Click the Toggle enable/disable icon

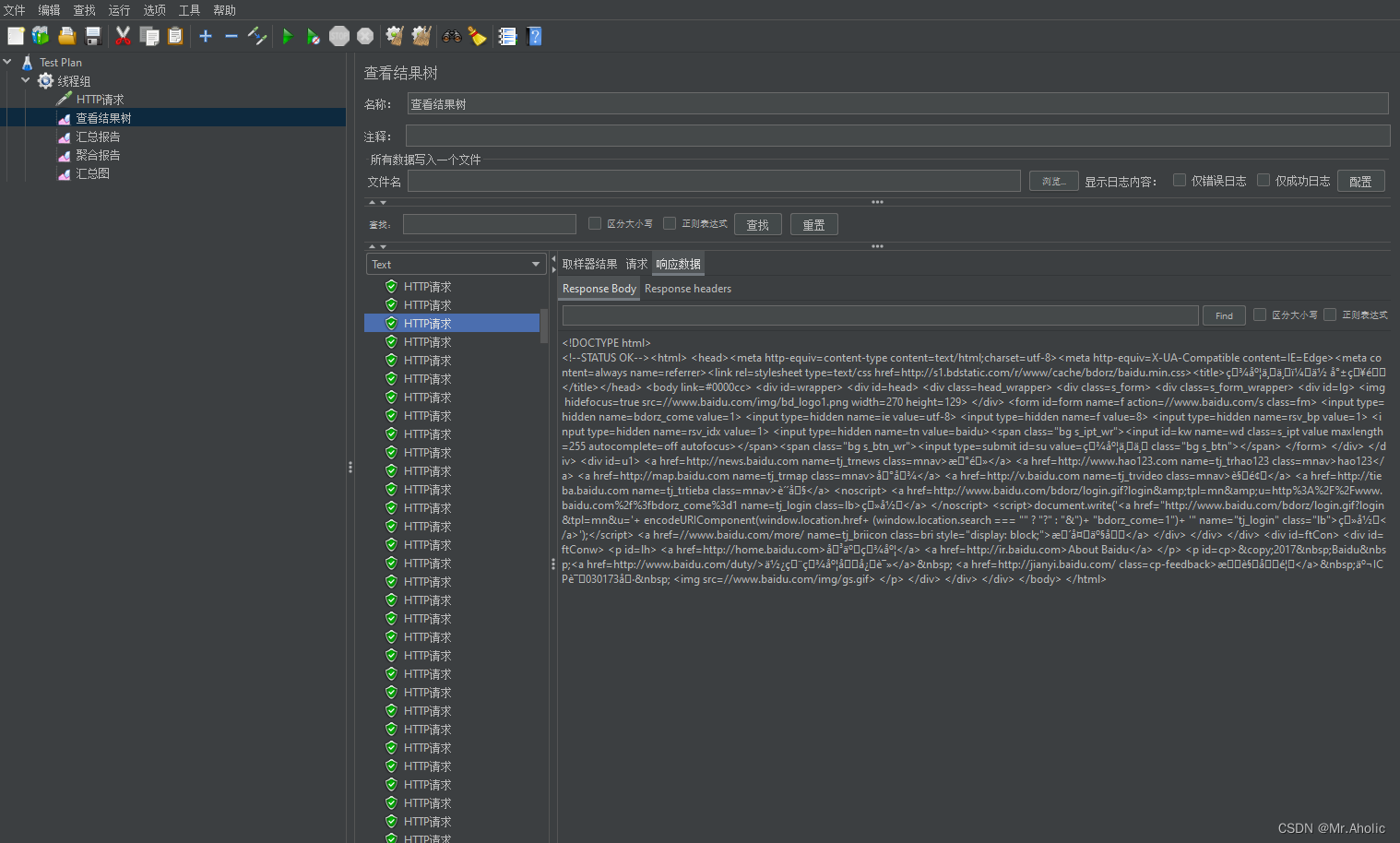(257, 36)
